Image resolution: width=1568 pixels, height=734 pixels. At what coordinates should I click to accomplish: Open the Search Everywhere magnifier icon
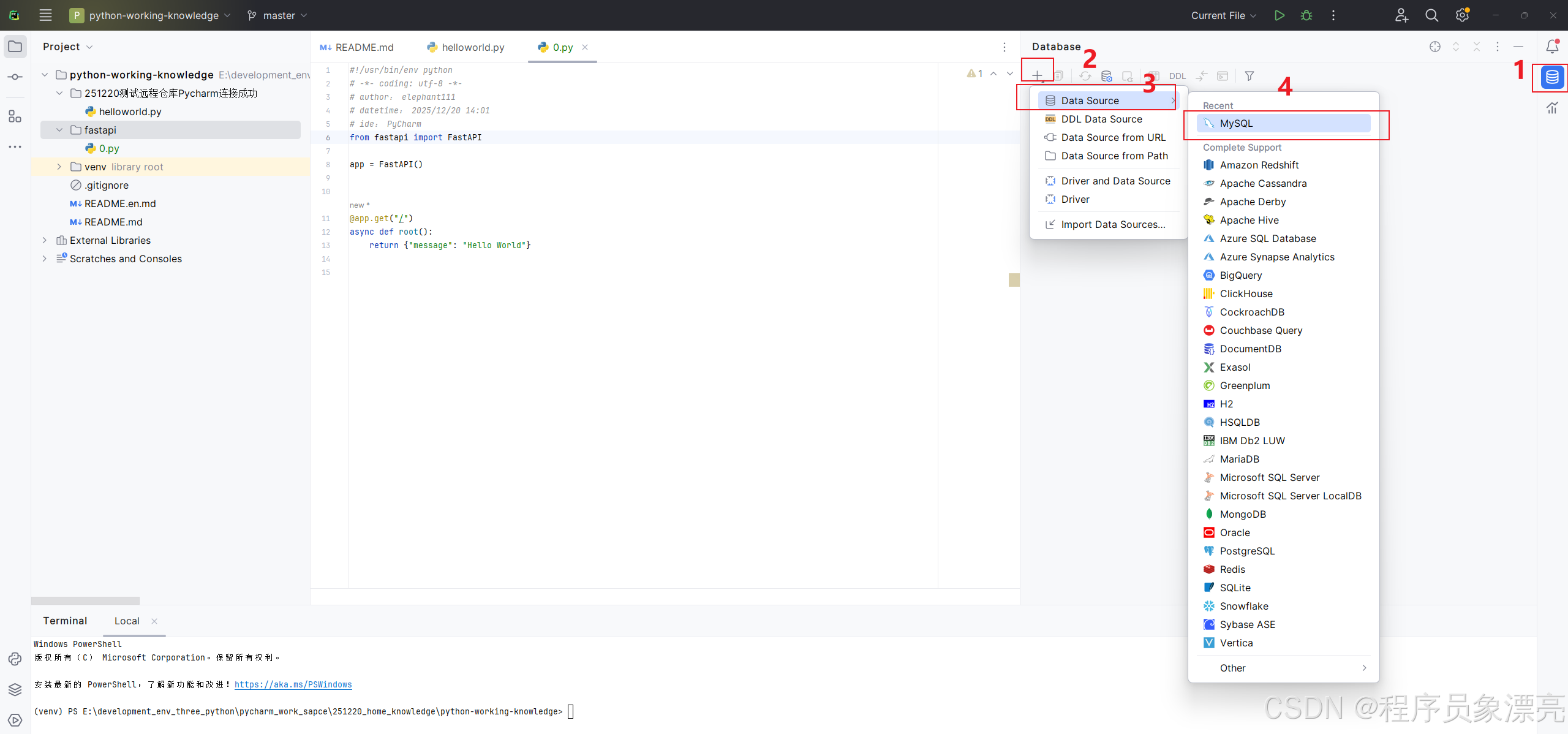[x=1431, y=15]
